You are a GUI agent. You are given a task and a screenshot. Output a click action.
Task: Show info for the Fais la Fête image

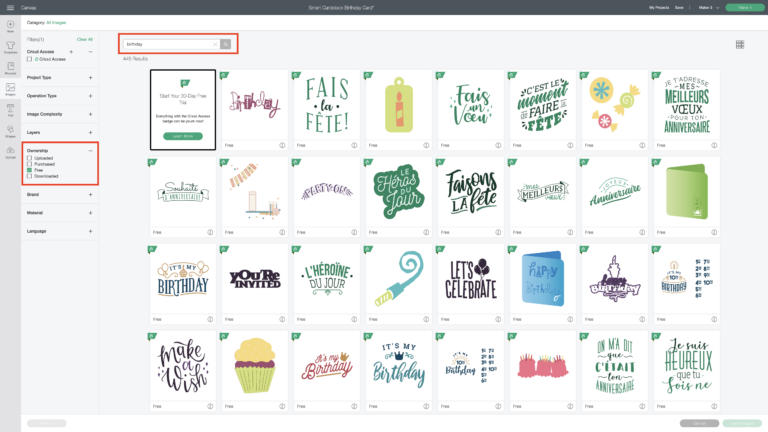pyautogui.click(x=355, y=145)
